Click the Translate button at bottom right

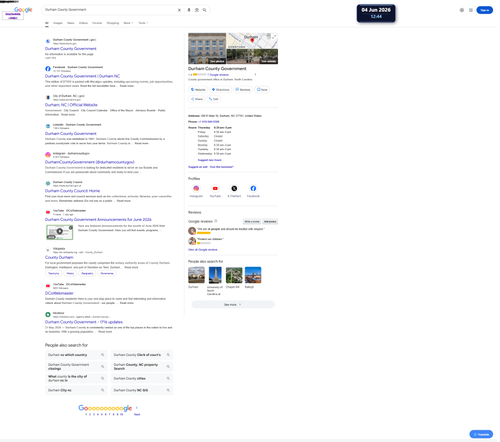point(481,434)
